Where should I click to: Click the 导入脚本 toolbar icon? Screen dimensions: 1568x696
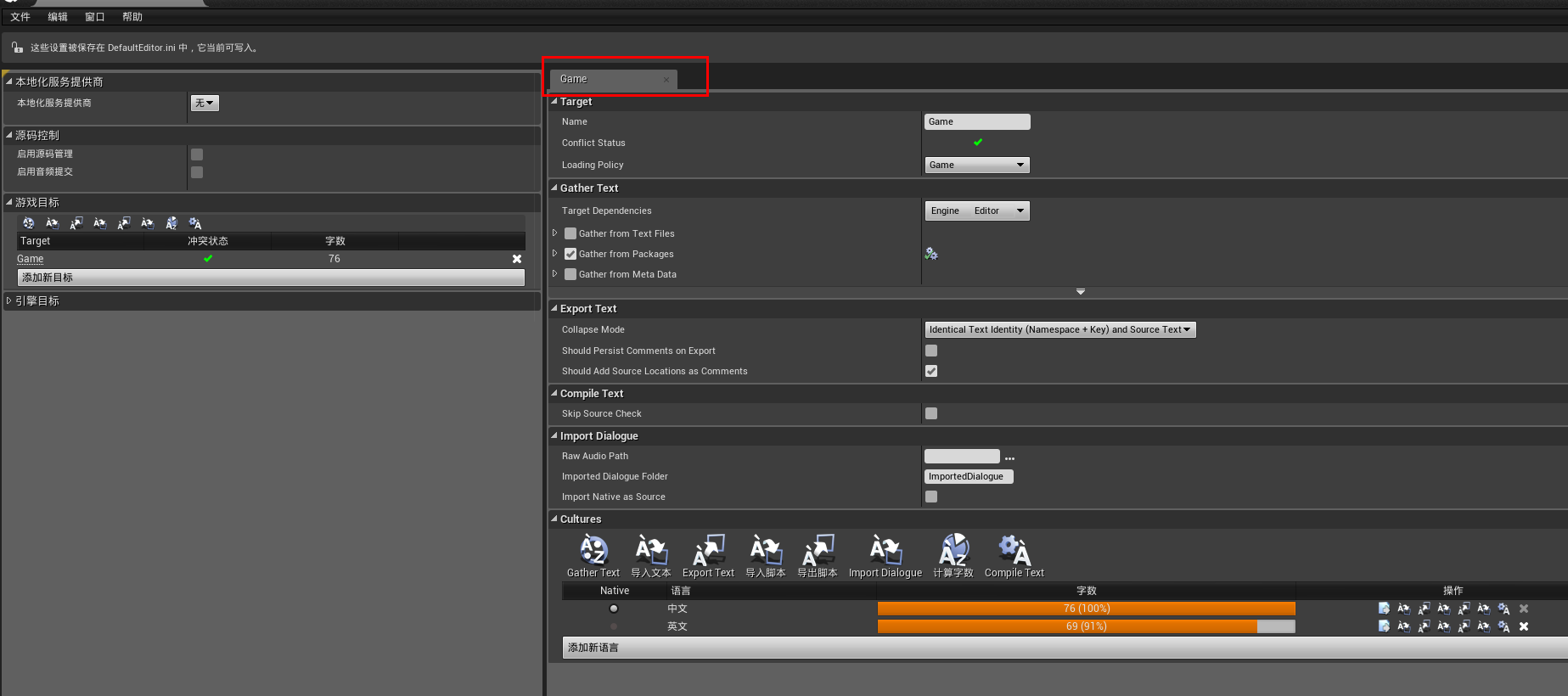click(x=766, y=556)
